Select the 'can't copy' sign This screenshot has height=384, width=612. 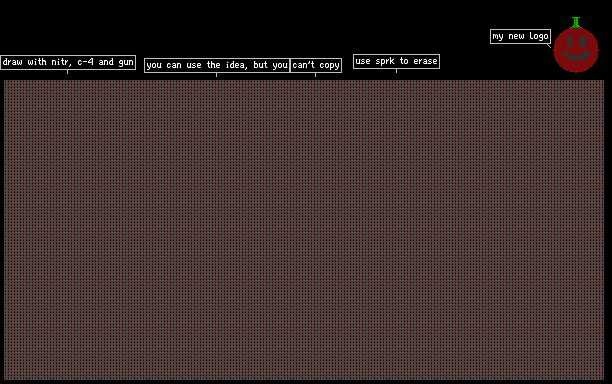click(316, 65)
